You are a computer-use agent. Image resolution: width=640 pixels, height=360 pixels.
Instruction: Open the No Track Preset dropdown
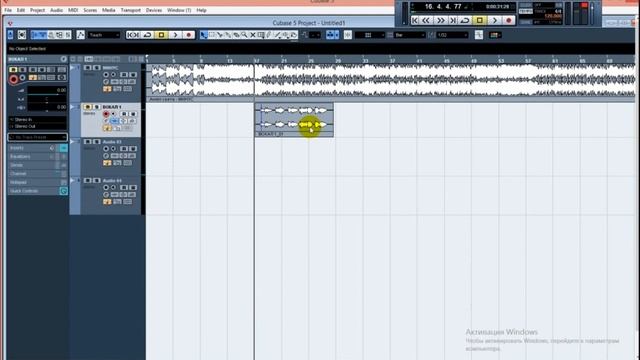pos(38,137)
